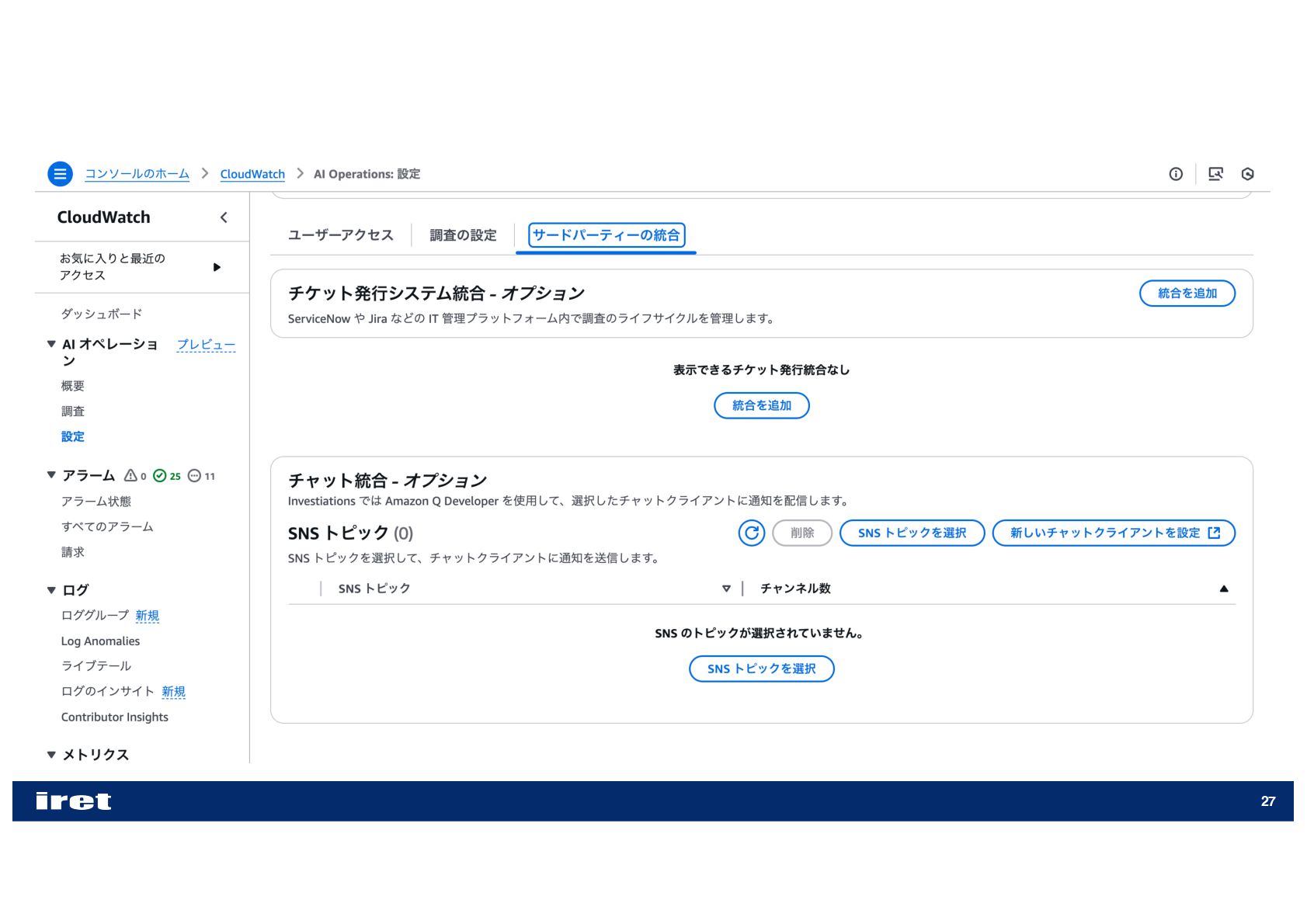Click the SNS のトピックが選択されていません。 message
This screenshot has height=924, width=1307.
pos(760,634)
